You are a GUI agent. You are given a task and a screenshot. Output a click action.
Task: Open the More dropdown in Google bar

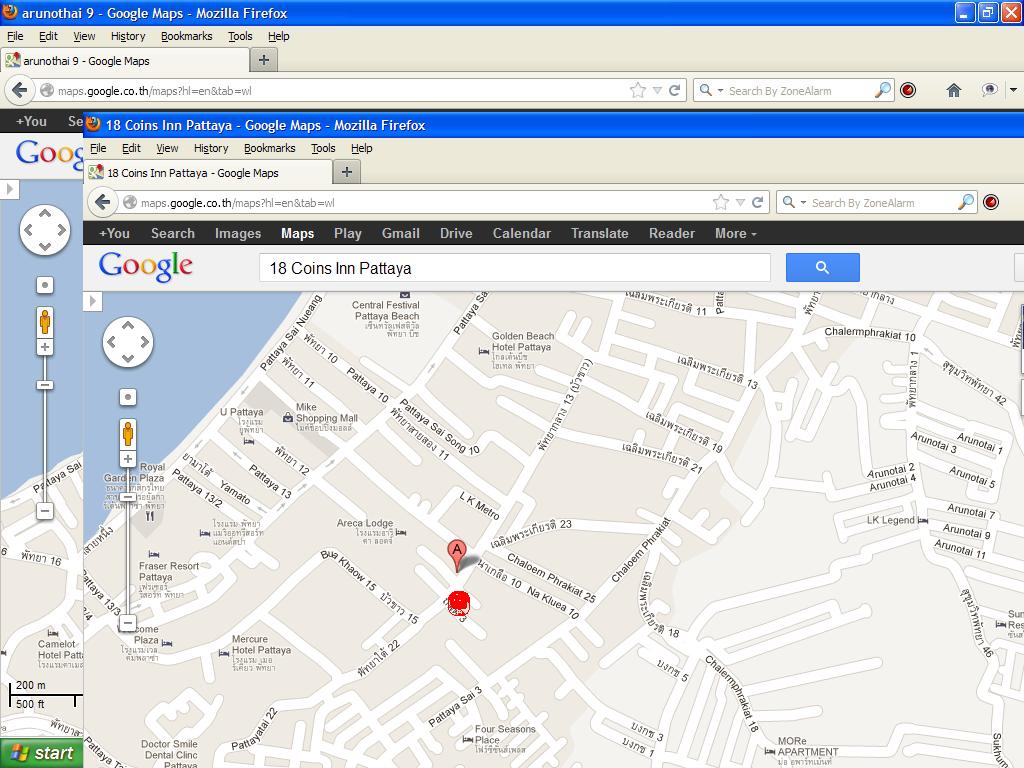pos(735,233)
